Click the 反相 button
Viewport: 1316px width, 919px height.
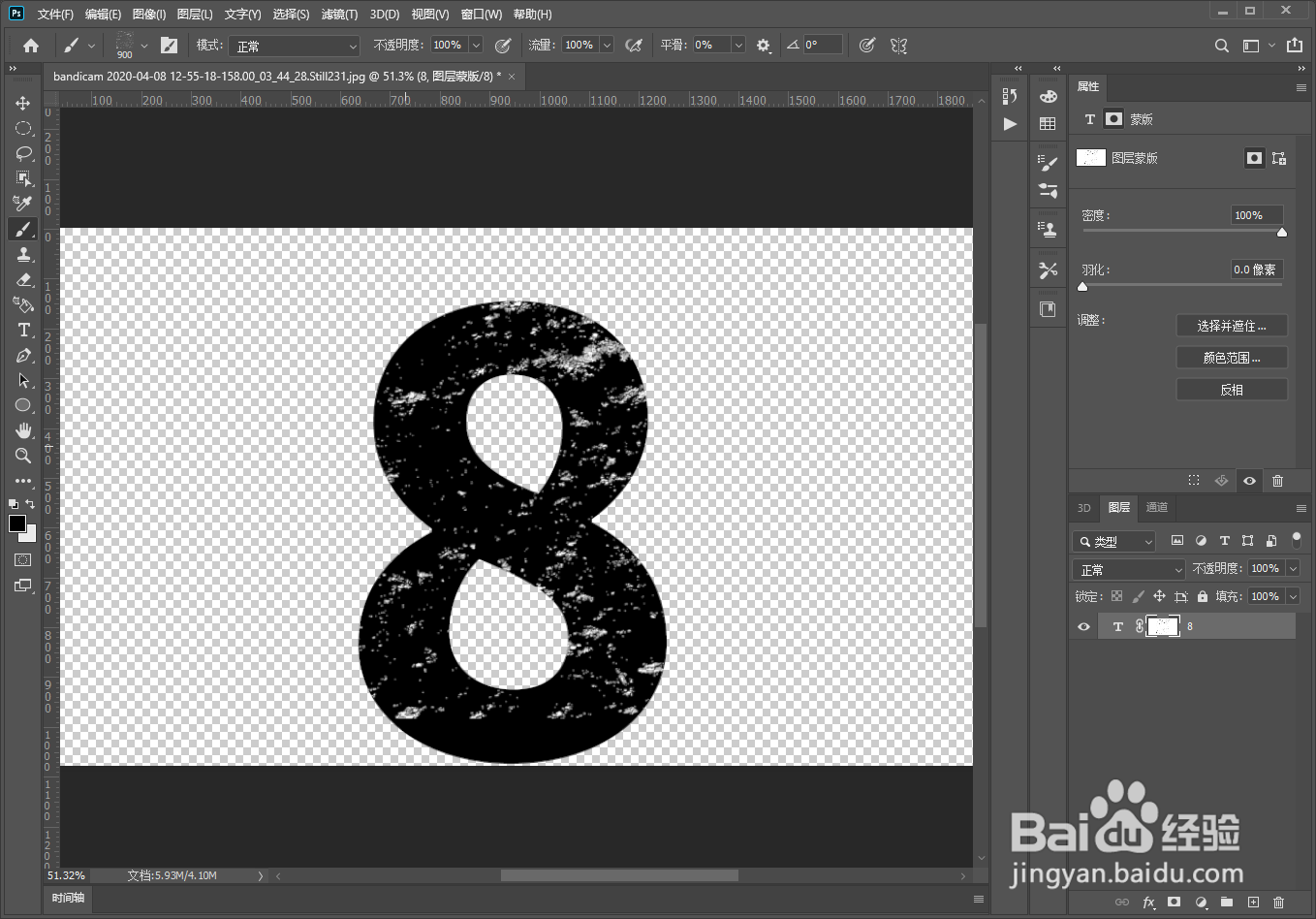[1232, 390]
